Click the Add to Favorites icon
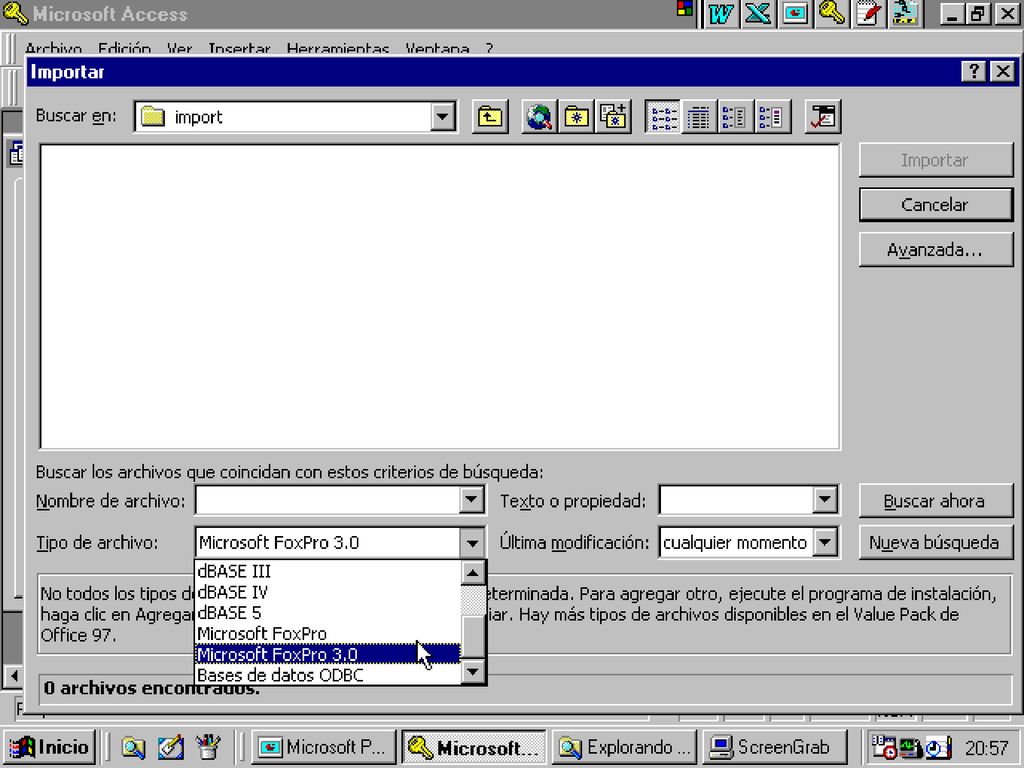 (613, 117)
